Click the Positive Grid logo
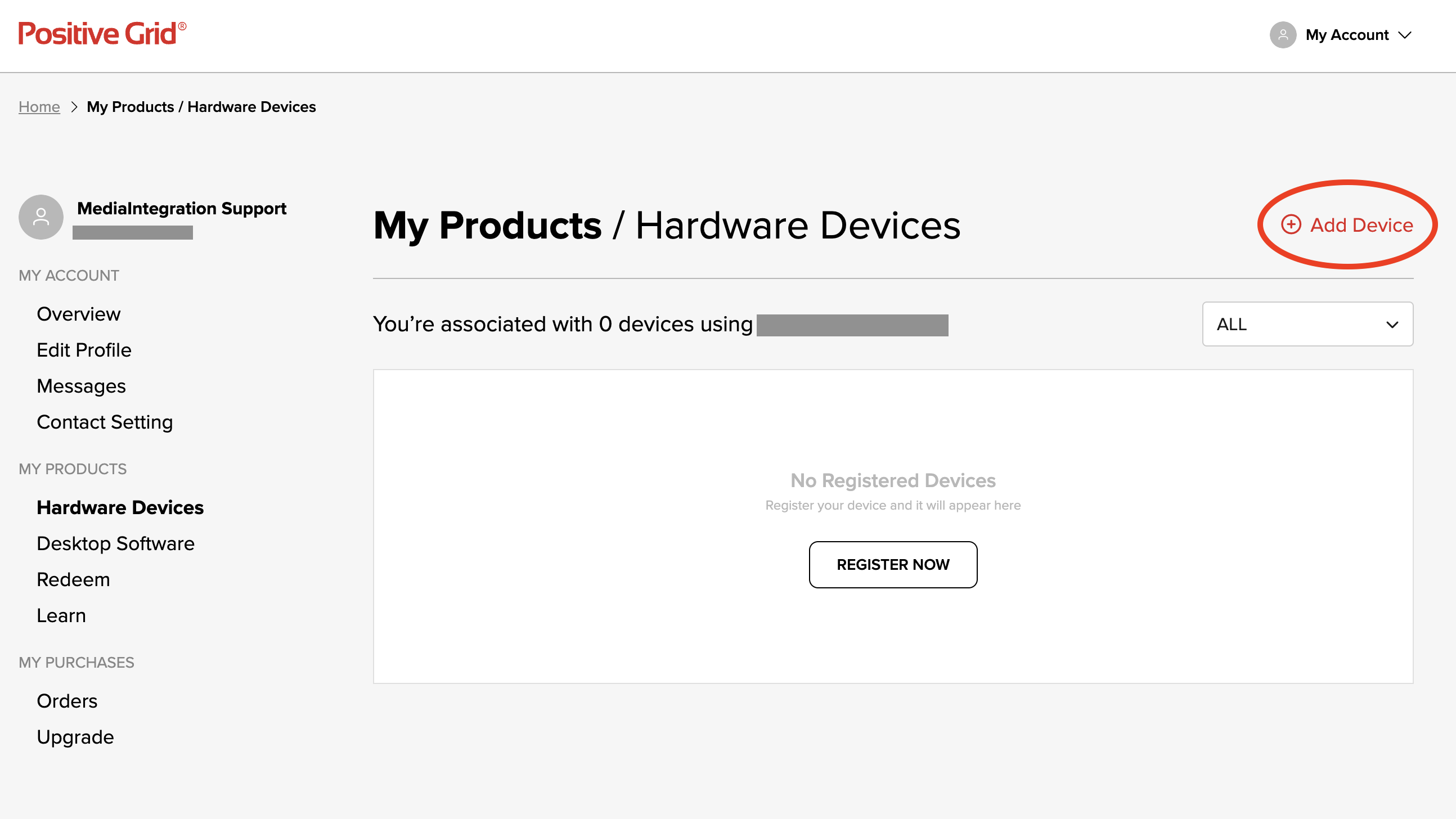The image size is (1456, 819). point(102,34)
